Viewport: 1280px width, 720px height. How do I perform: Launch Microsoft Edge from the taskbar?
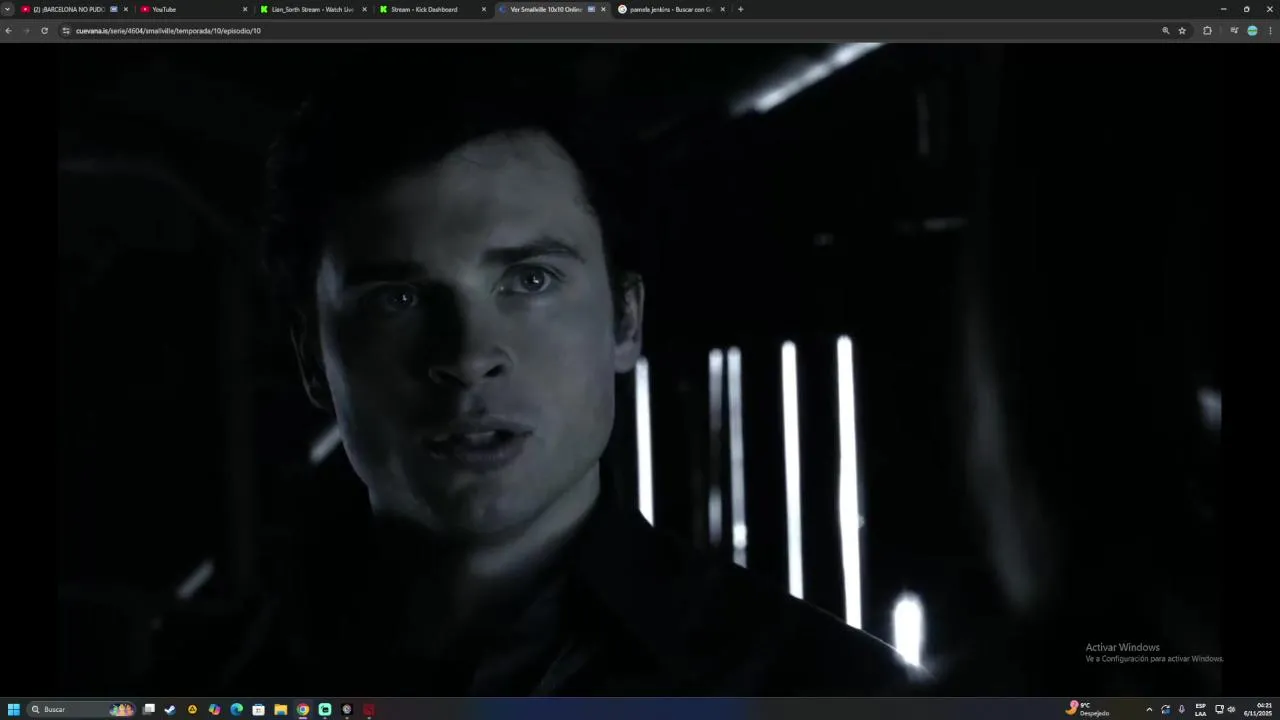coord(236,709)
